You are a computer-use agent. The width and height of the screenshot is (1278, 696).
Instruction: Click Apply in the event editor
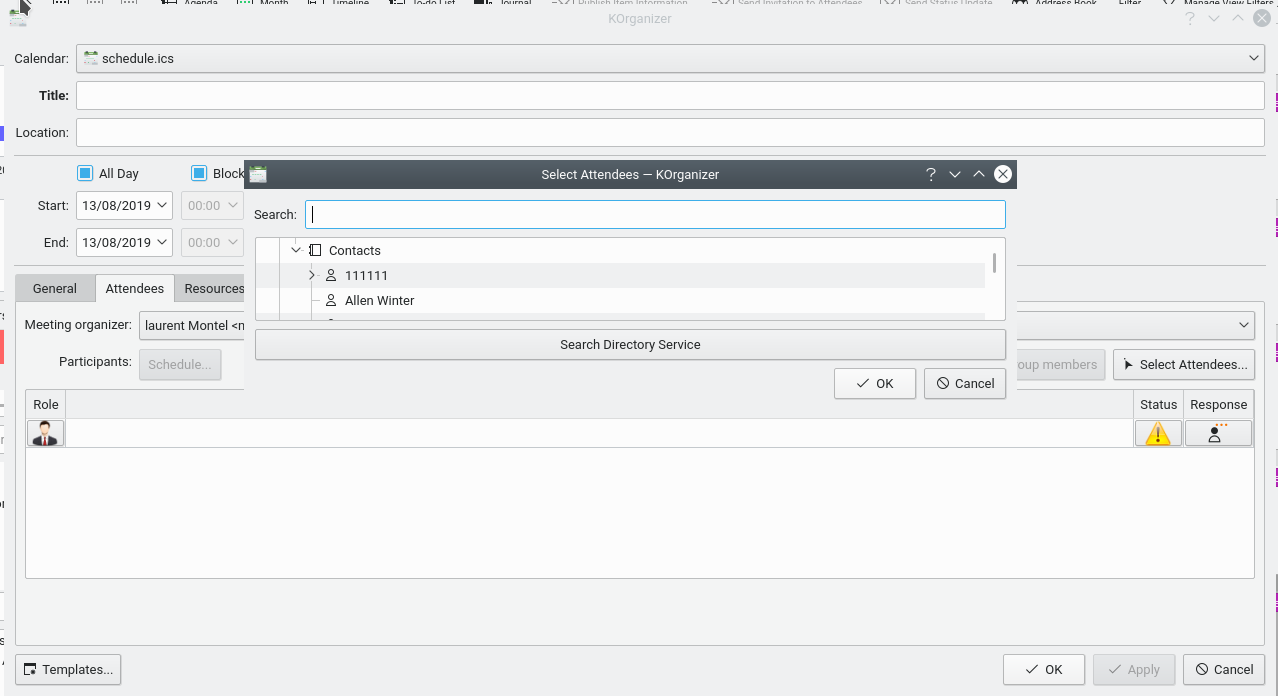click(x=1134, y=670)
